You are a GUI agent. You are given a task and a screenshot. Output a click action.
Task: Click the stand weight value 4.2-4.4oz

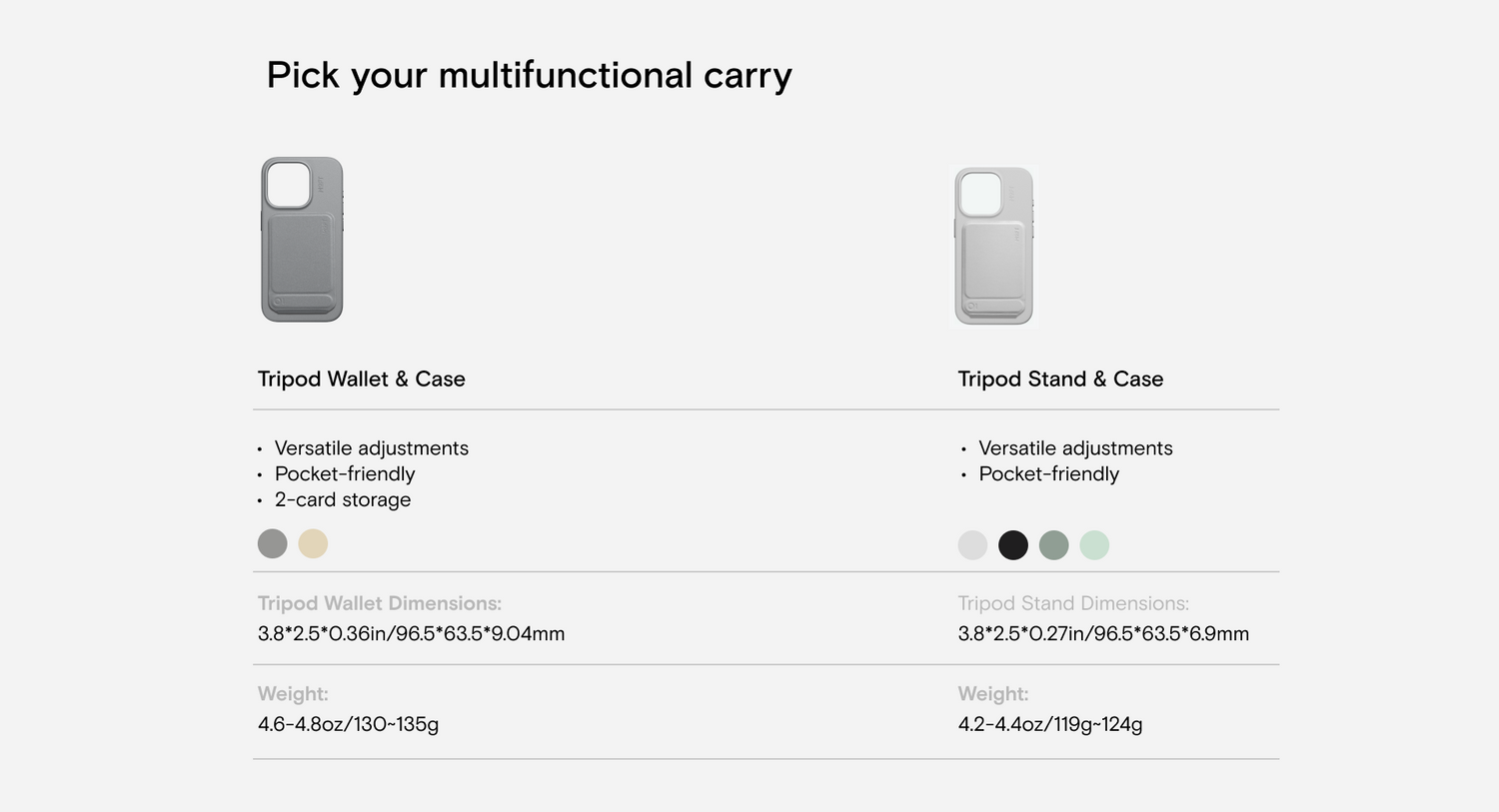pos(1049,724)
